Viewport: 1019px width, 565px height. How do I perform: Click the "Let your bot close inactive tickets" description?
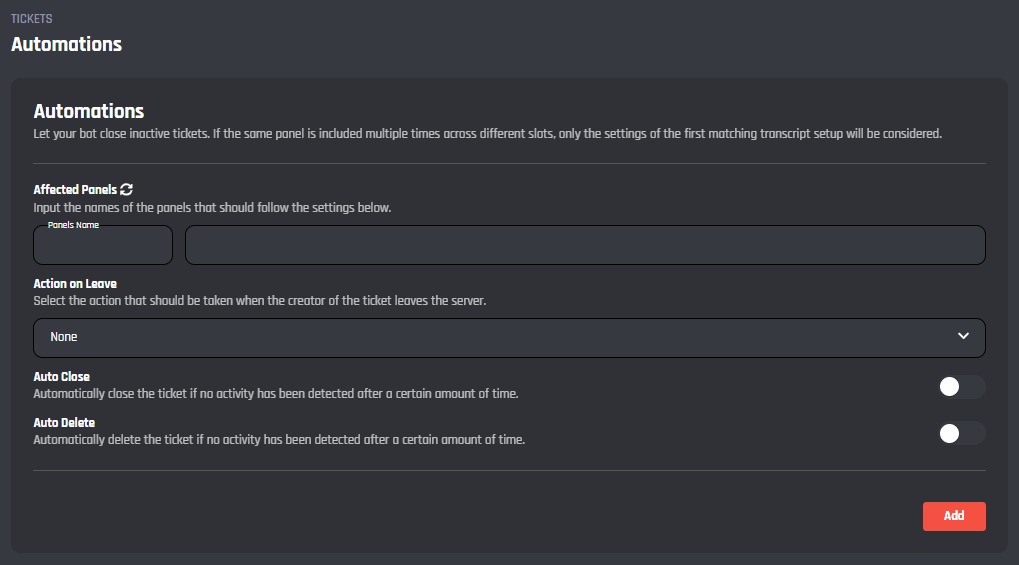(x=487, y=134)
